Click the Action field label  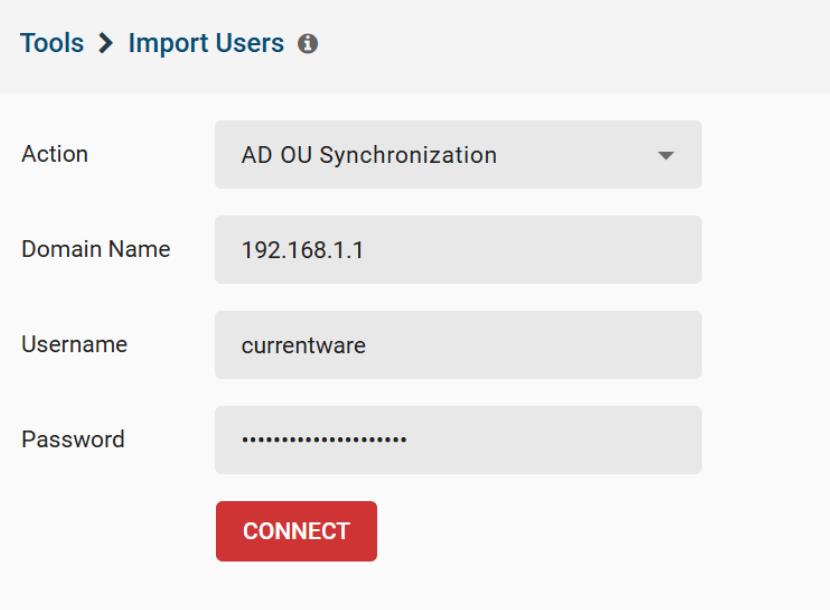[55, 154]
